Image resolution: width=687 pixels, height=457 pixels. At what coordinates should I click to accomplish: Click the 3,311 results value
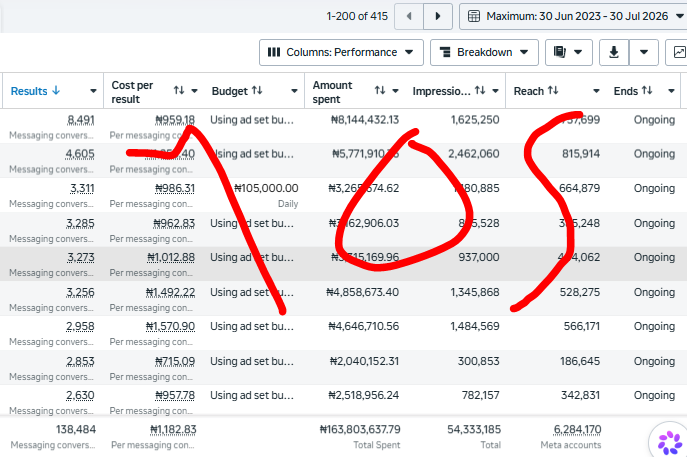[82, 188]
